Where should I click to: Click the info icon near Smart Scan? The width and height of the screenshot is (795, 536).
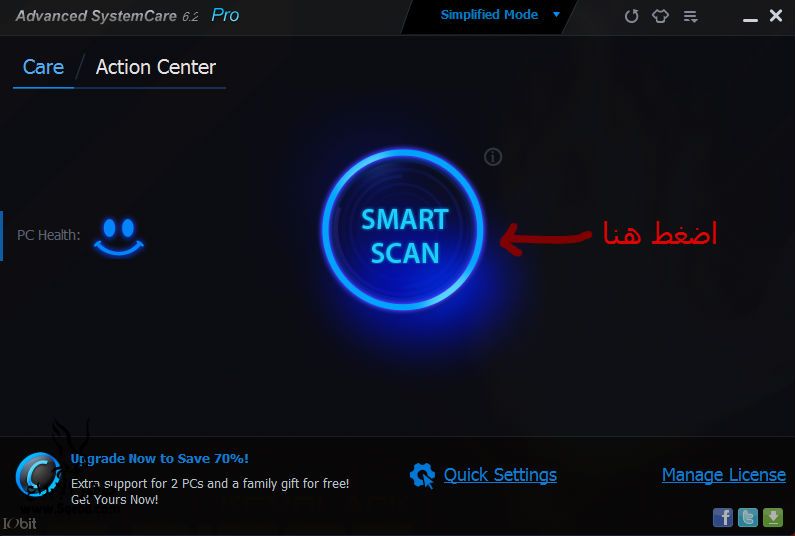(x=493, y=157)
